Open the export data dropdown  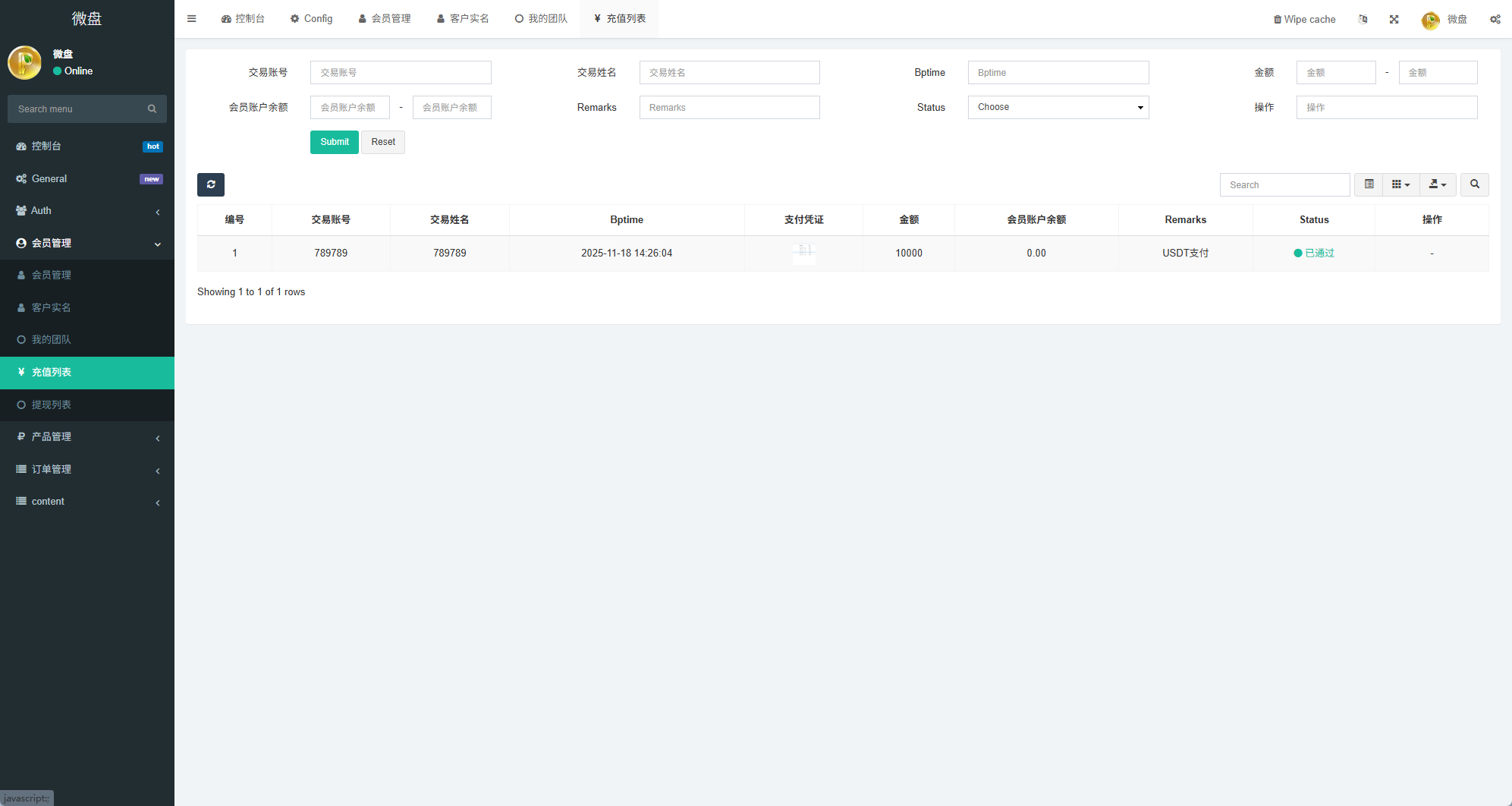click(1437, 184)
